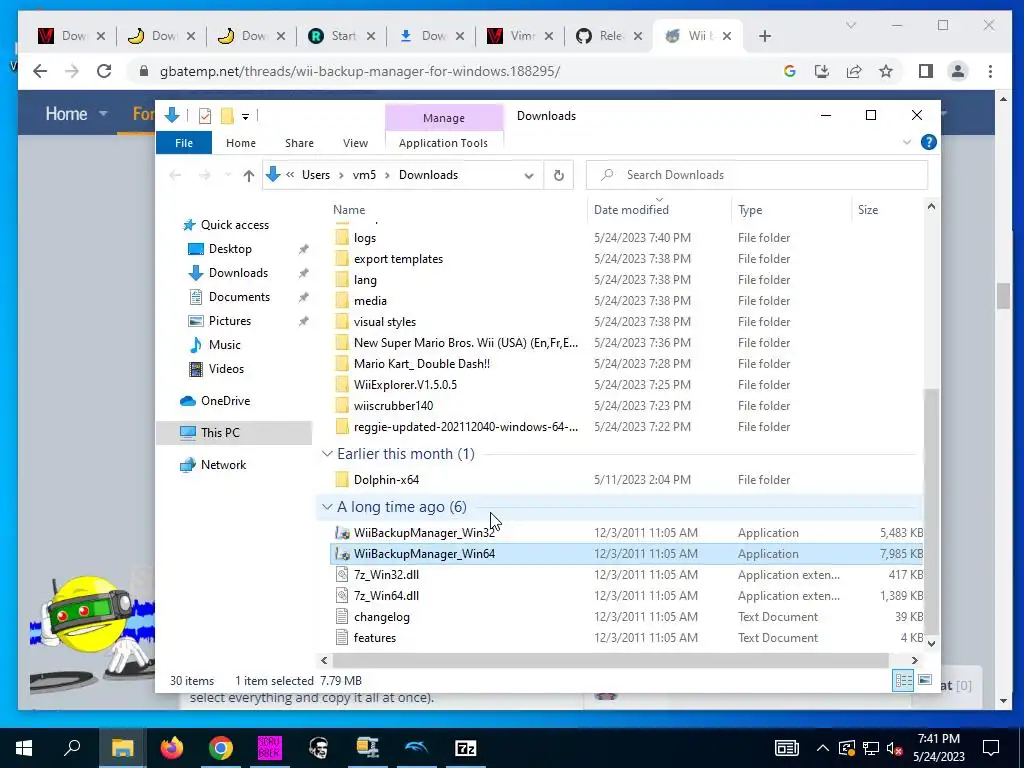
Task: Select the WiiBackupManager_Win32 application
Action: 424,533
